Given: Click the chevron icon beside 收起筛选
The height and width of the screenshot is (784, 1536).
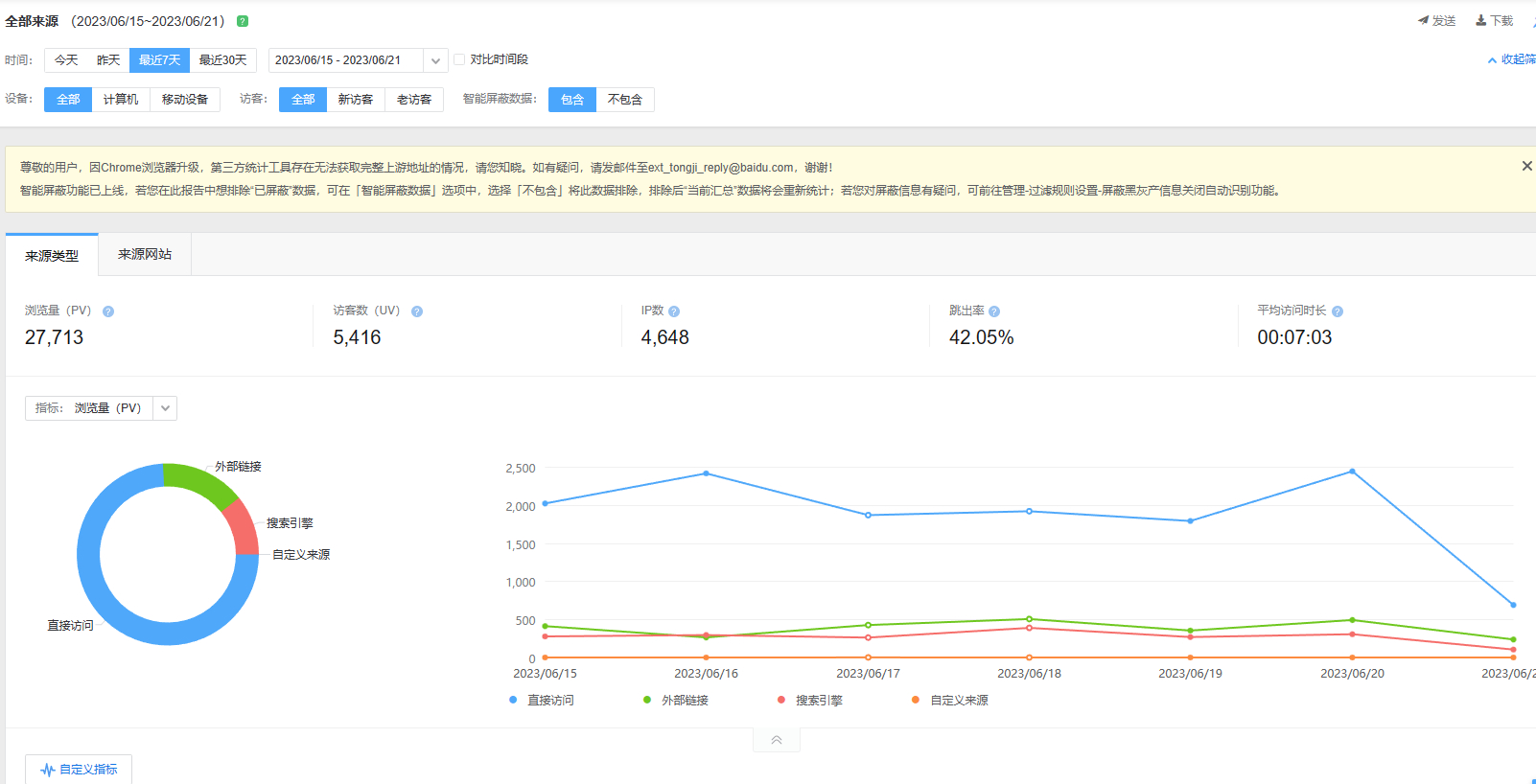Looking at the screenshot, I should pyautogui.click(x=1492, y=60).
